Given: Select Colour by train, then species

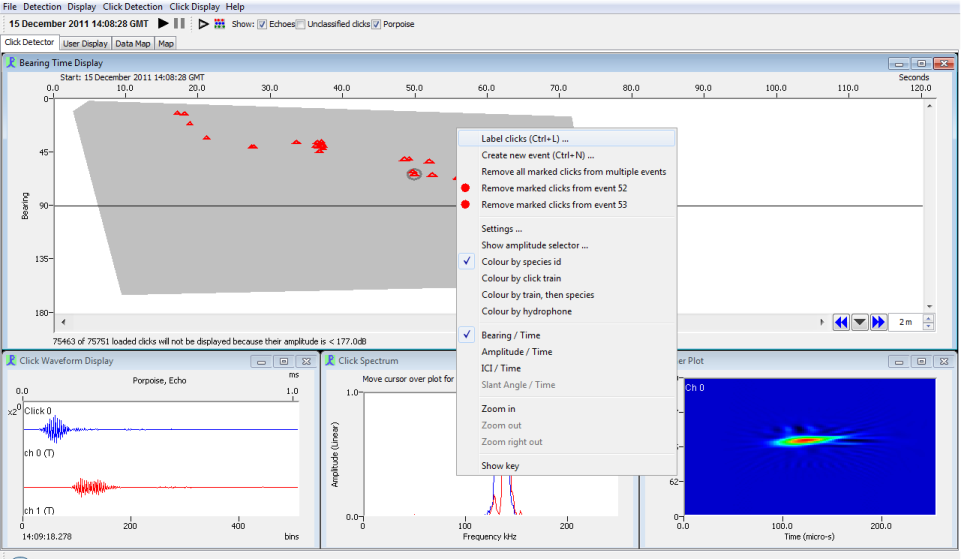Looking at the screenshot, I should tap(567, 295).
